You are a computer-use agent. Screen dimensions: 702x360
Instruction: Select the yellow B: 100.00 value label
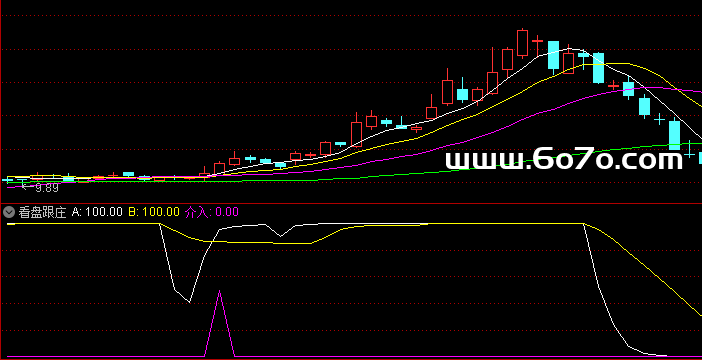coord(154,212)
